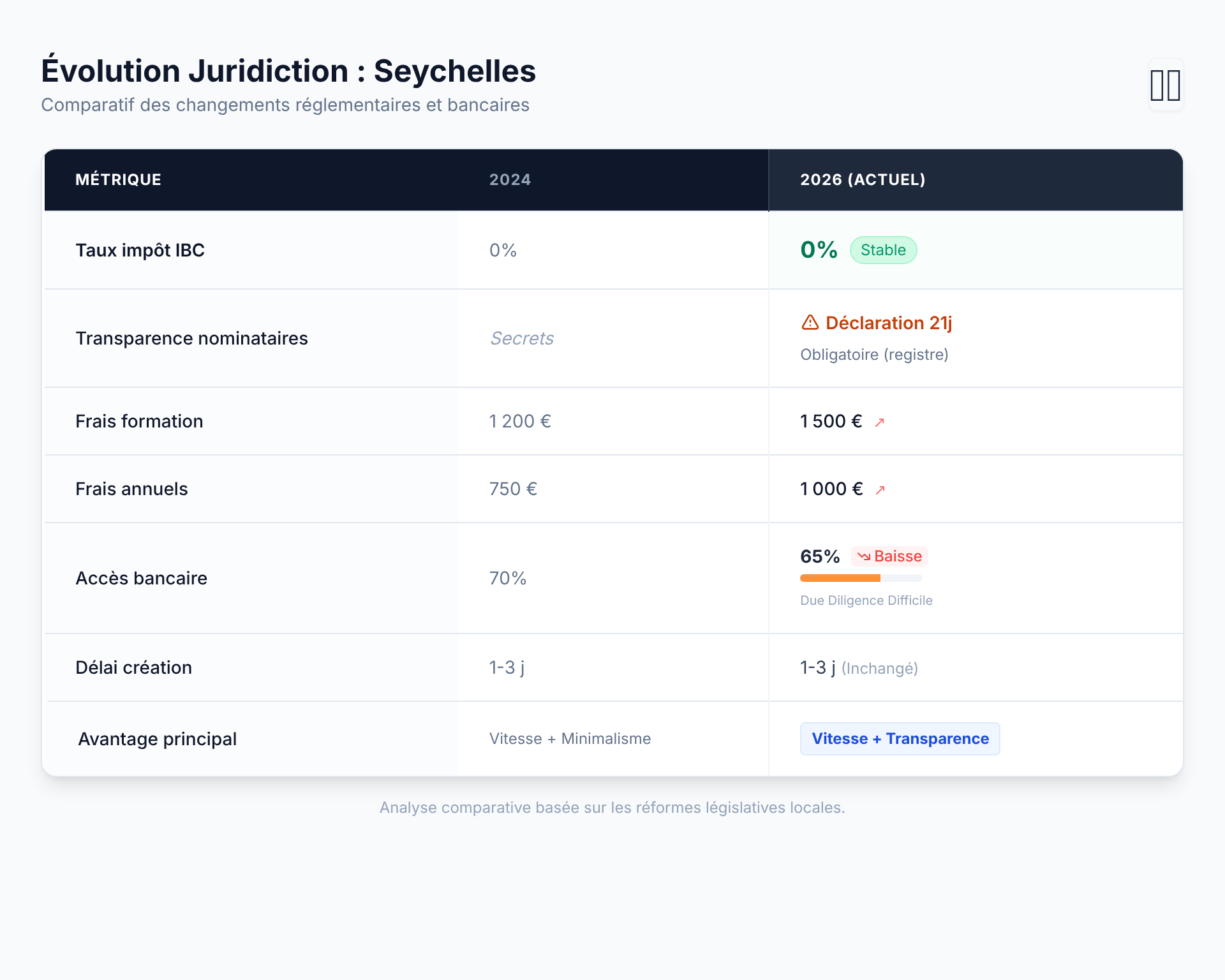Collapse the Délai création row
The width and height of the screenshot is (1225, 980).
(133, 667)
